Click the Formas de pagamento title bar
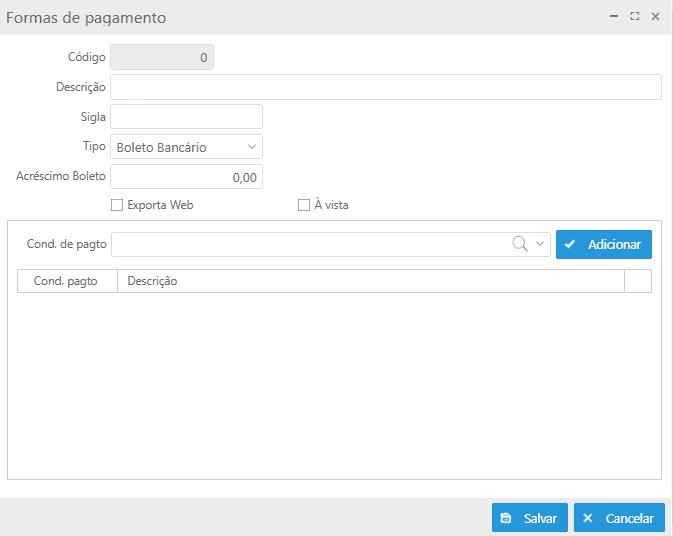Image resolution: width=673 pixels, height=536 pixels. 300,17
